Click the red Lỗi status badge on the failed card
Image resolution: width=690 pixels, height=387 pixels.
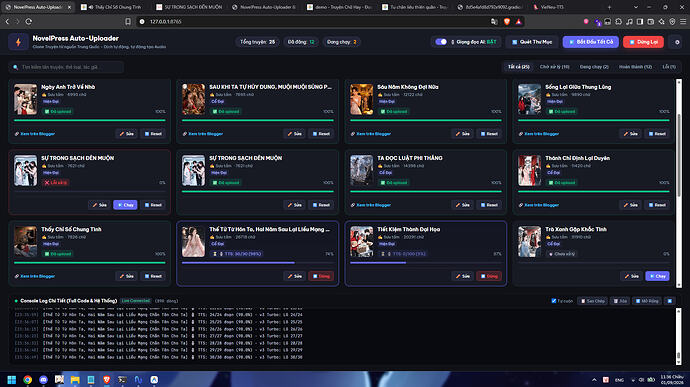tap(55, 183)
